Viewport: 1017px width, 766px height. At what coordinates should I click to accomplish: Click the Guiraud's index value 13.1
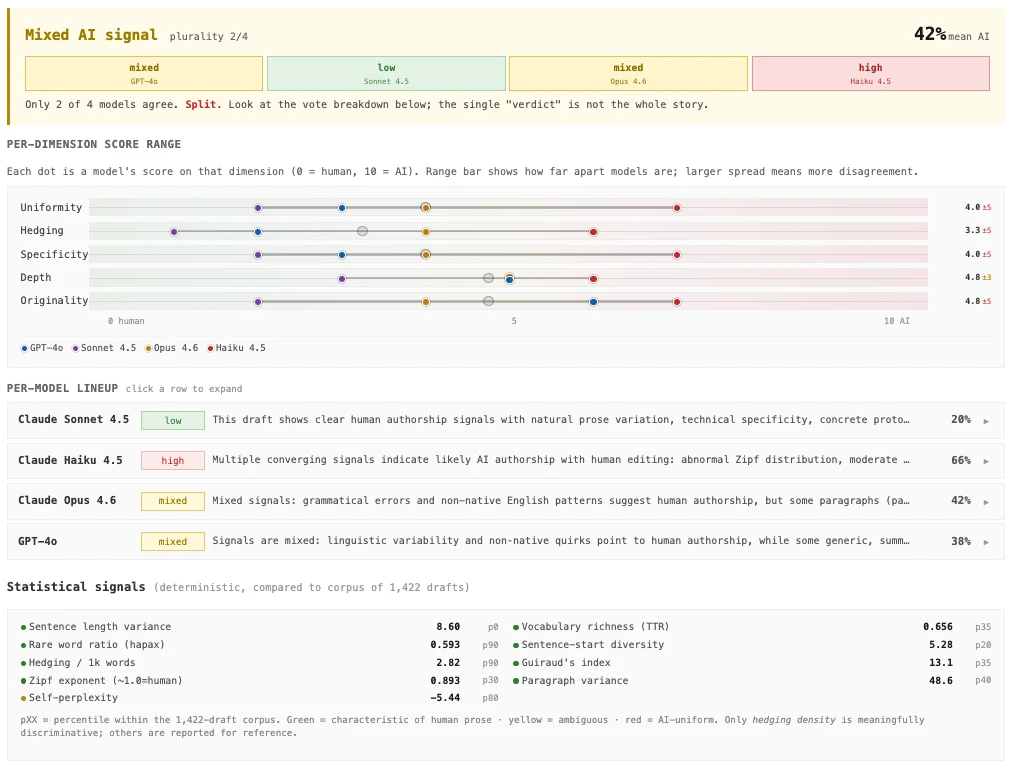coord(940,663)
